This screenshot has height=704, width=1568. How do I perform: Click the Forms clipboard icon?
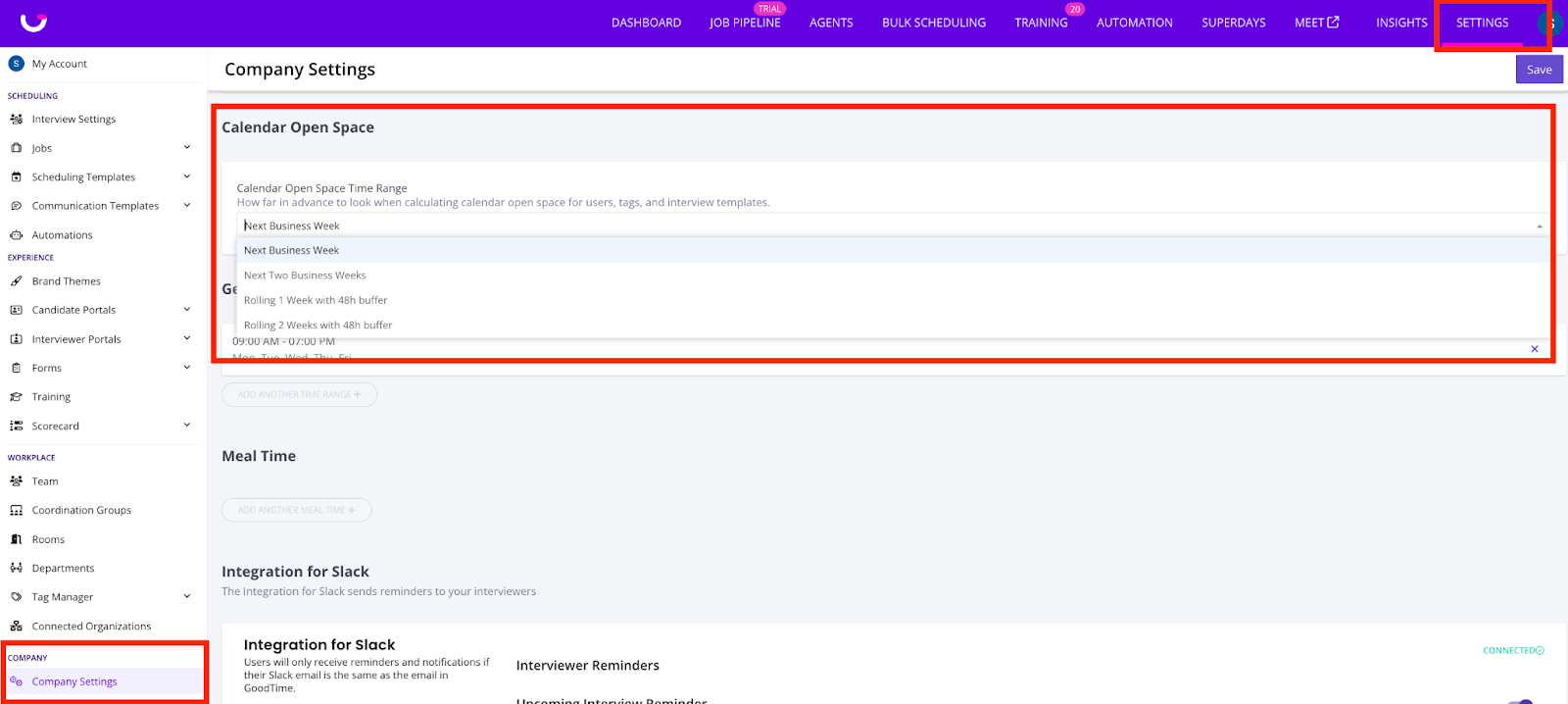coord(16,368)
